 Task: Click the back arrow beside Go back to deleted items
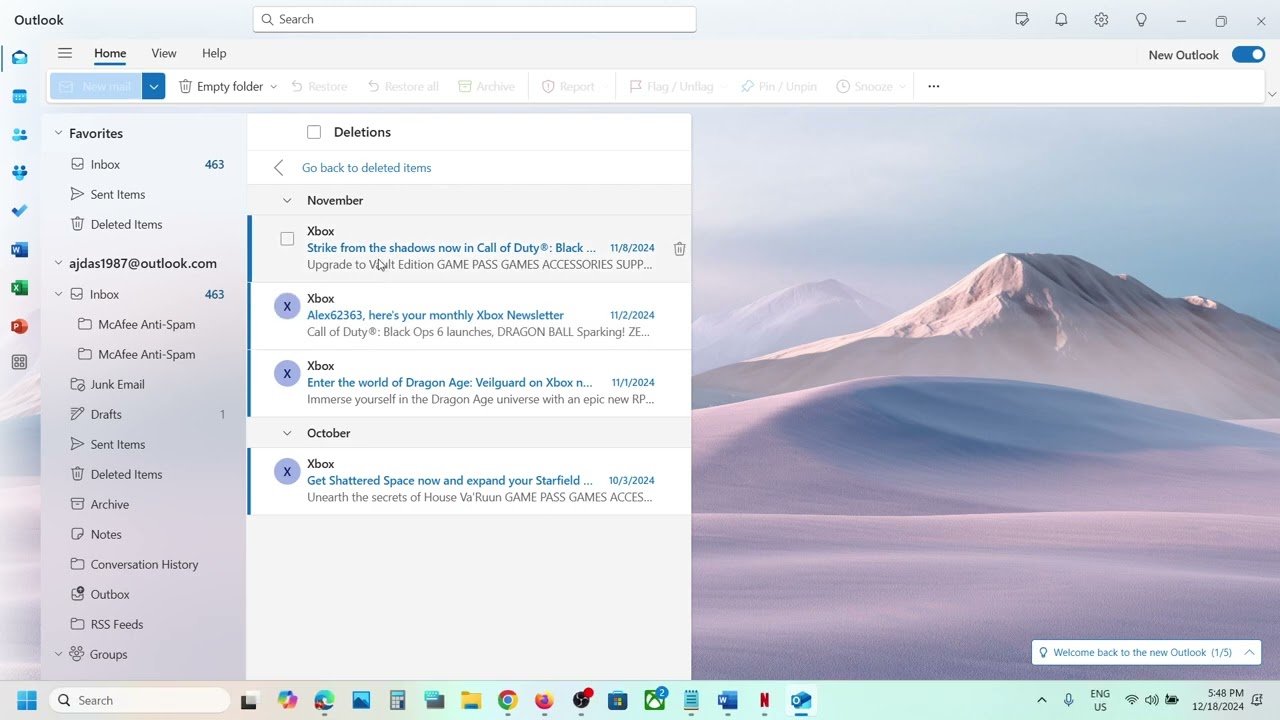tap(279, 168)
